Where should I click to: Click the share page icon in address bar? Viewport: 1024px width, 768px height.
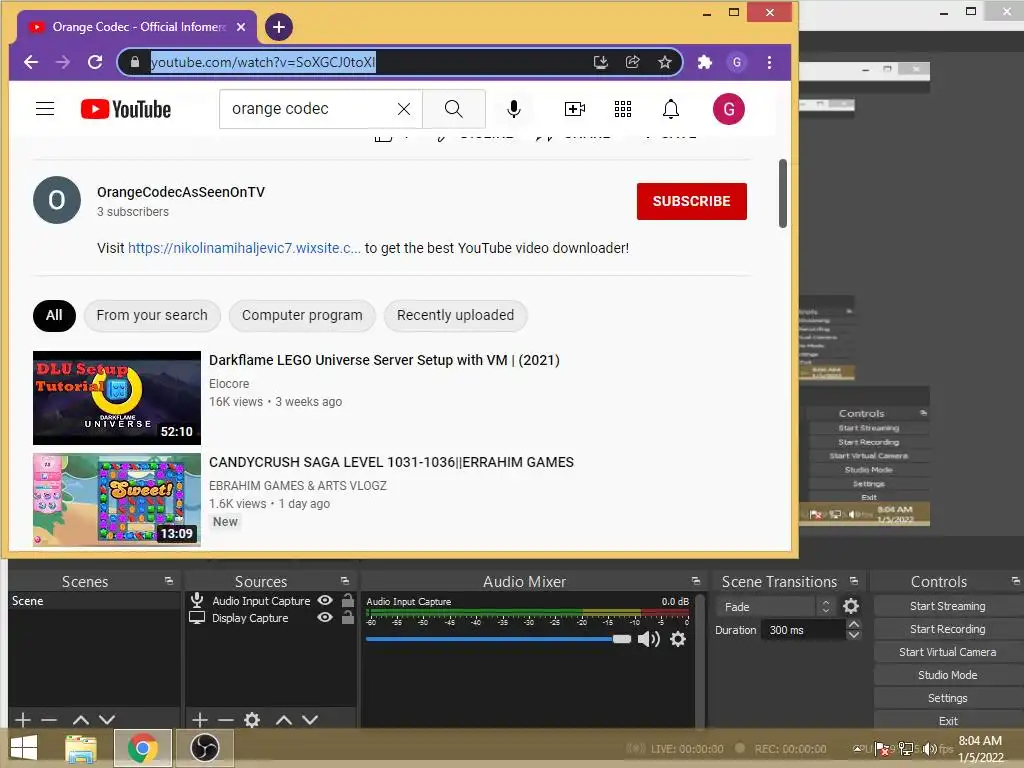tap(632, 62)
